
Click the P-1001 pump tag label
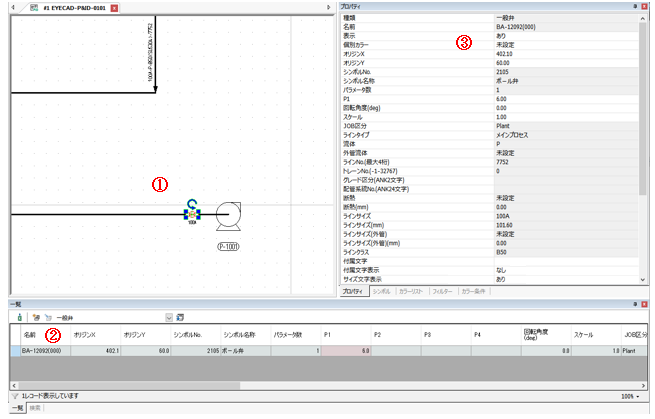228,246
